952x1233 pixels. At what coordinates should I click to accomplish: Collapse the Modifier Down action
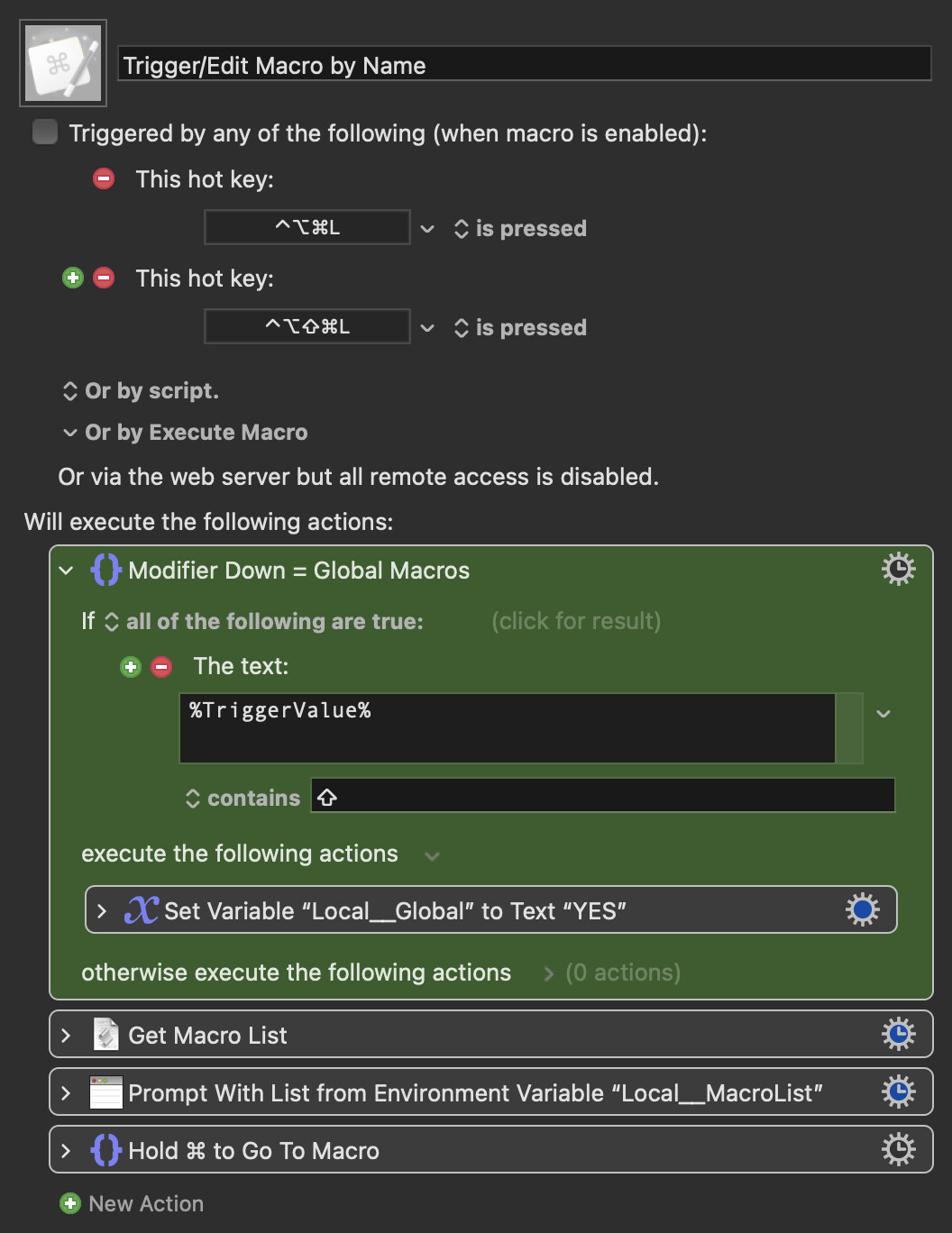(66, 571)
